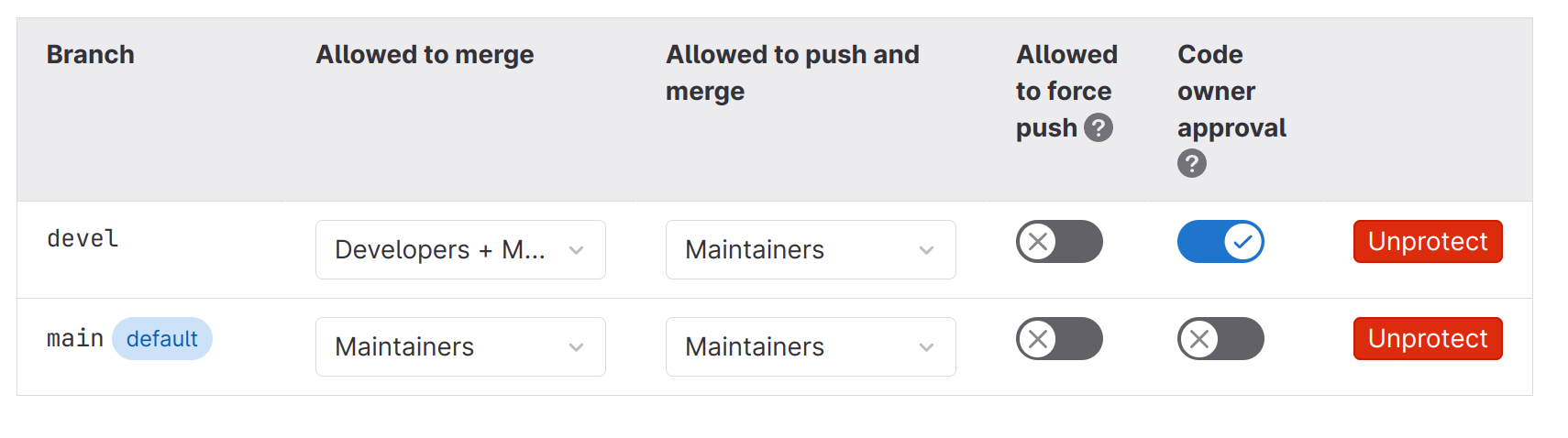Disable code owner approval for devel

tap(1220, 242)
